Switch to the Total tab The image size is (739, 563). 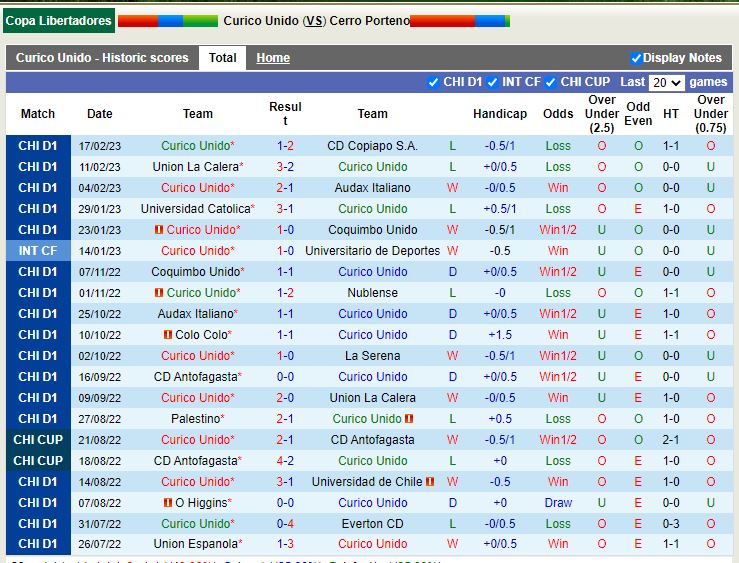222,58
